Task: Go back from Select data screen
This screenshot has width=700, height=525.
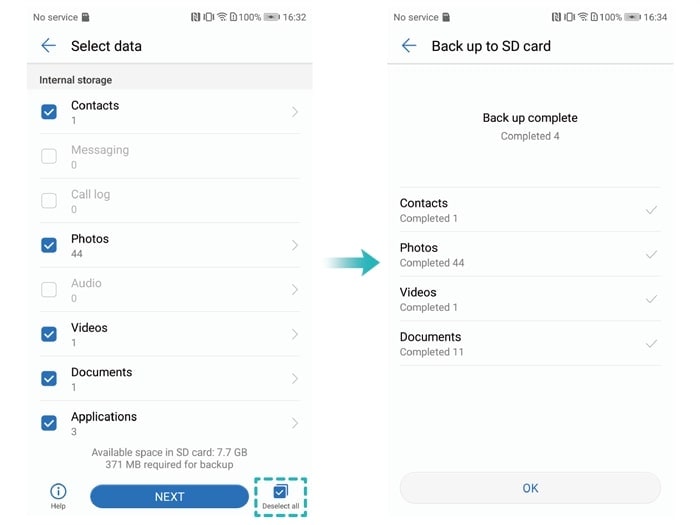Action: pyautogui.click(x=48, y=46)
